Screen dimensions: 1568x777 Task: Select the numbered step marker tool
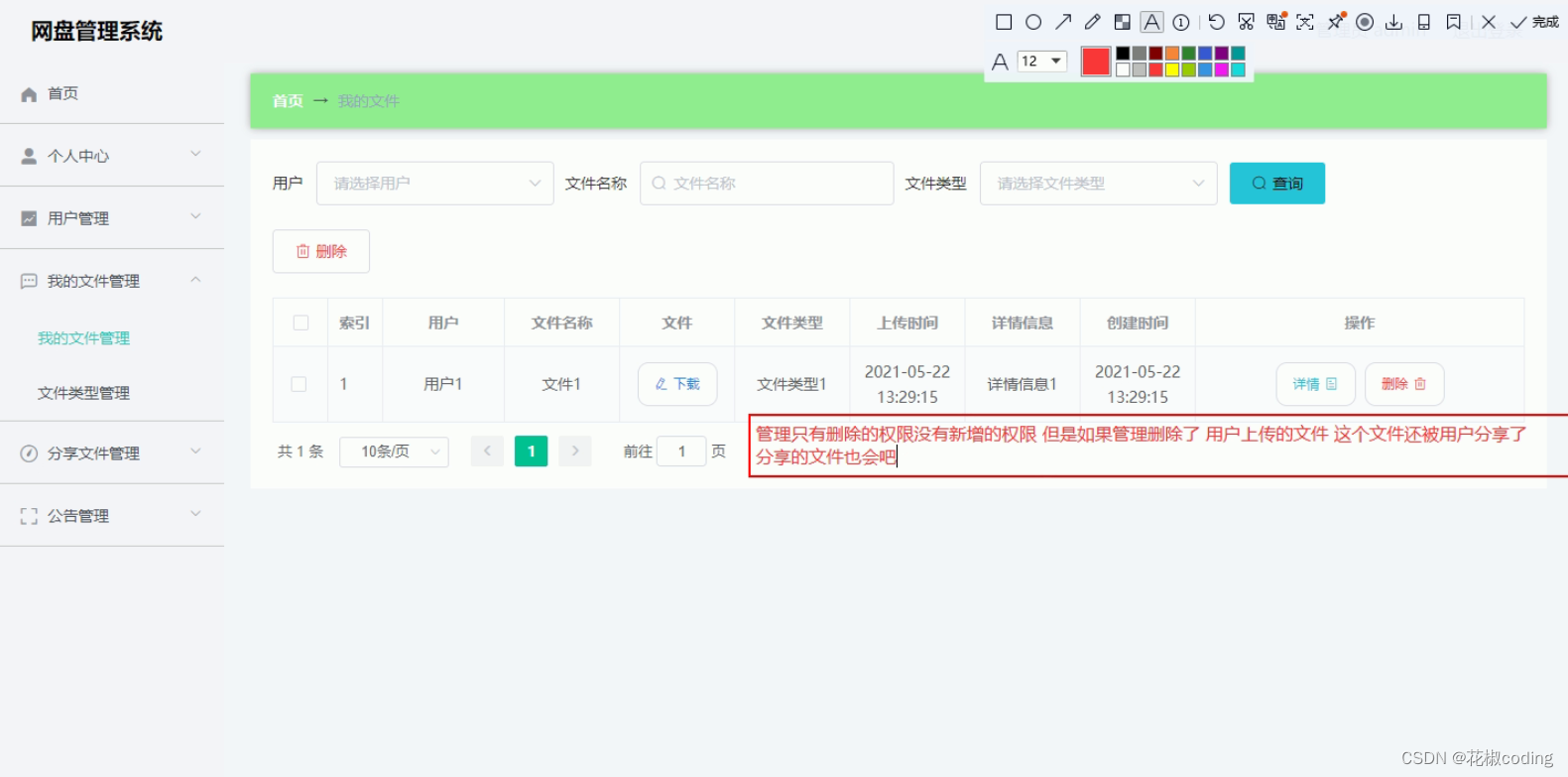1181,22
